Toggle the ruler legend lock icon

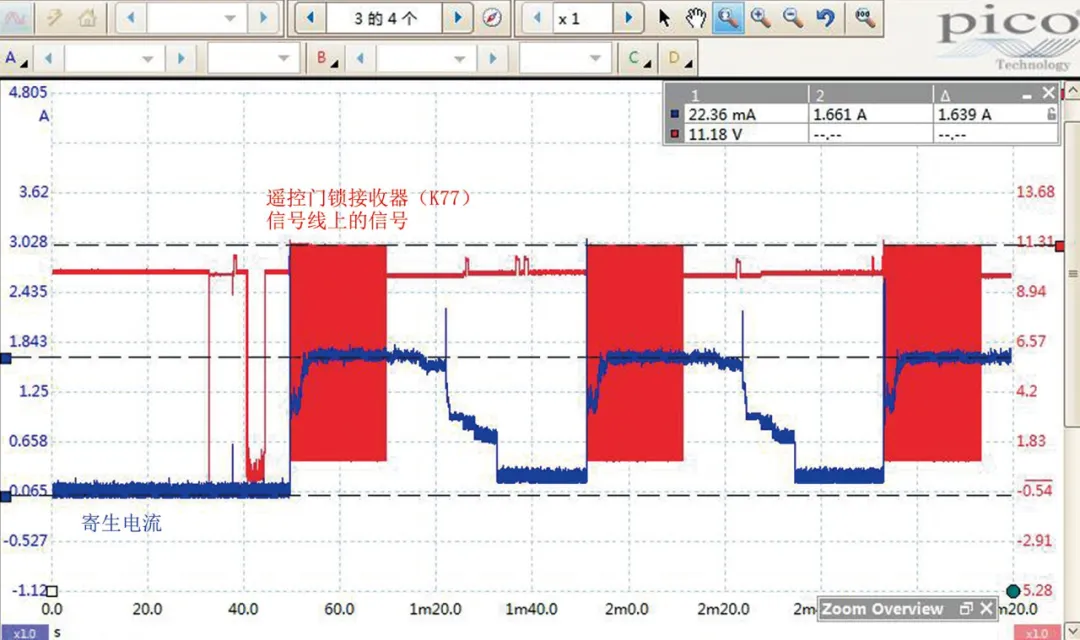coord(1051,114)
